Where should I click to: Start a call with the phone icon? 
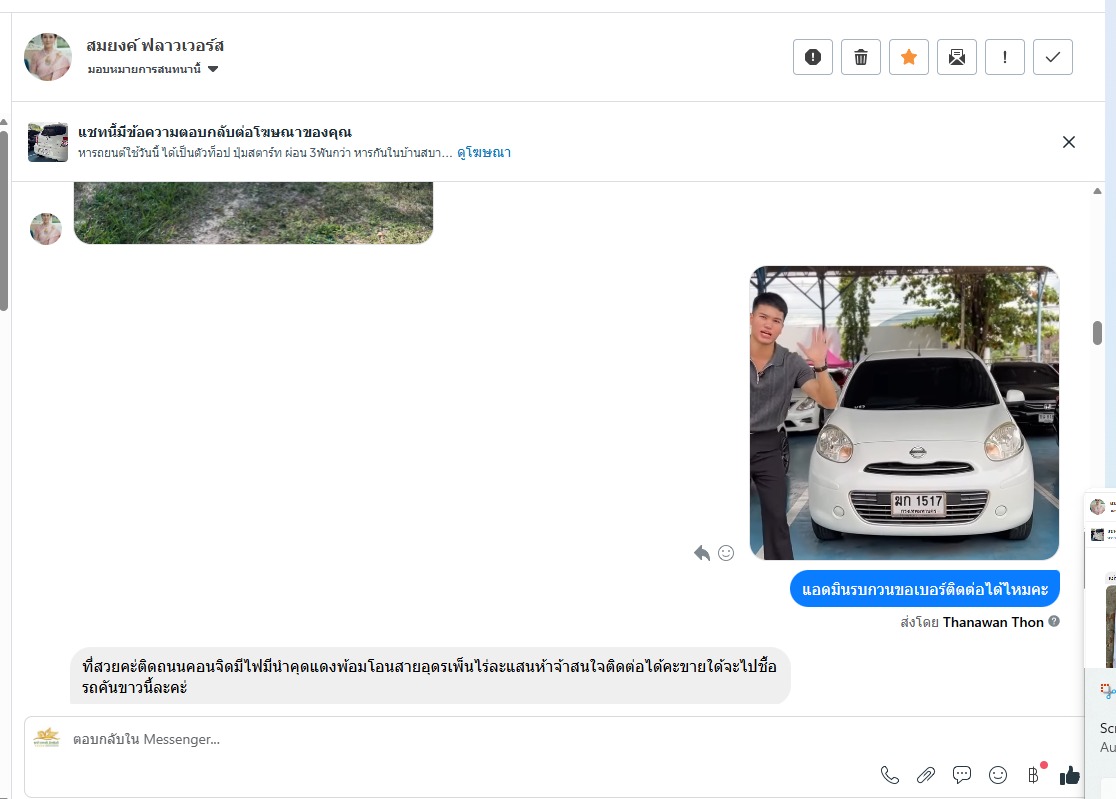point(890,775)
